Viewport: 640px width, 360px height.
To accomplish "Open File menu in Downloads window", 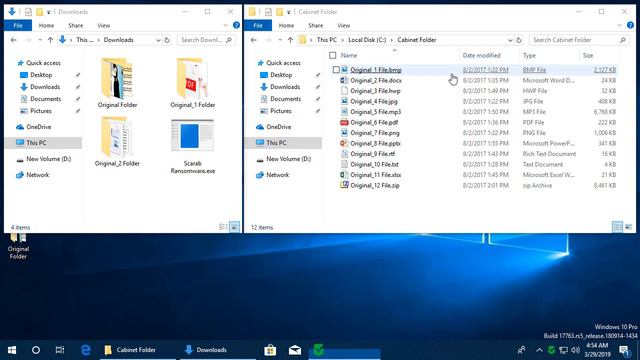I will click(18, 25).
